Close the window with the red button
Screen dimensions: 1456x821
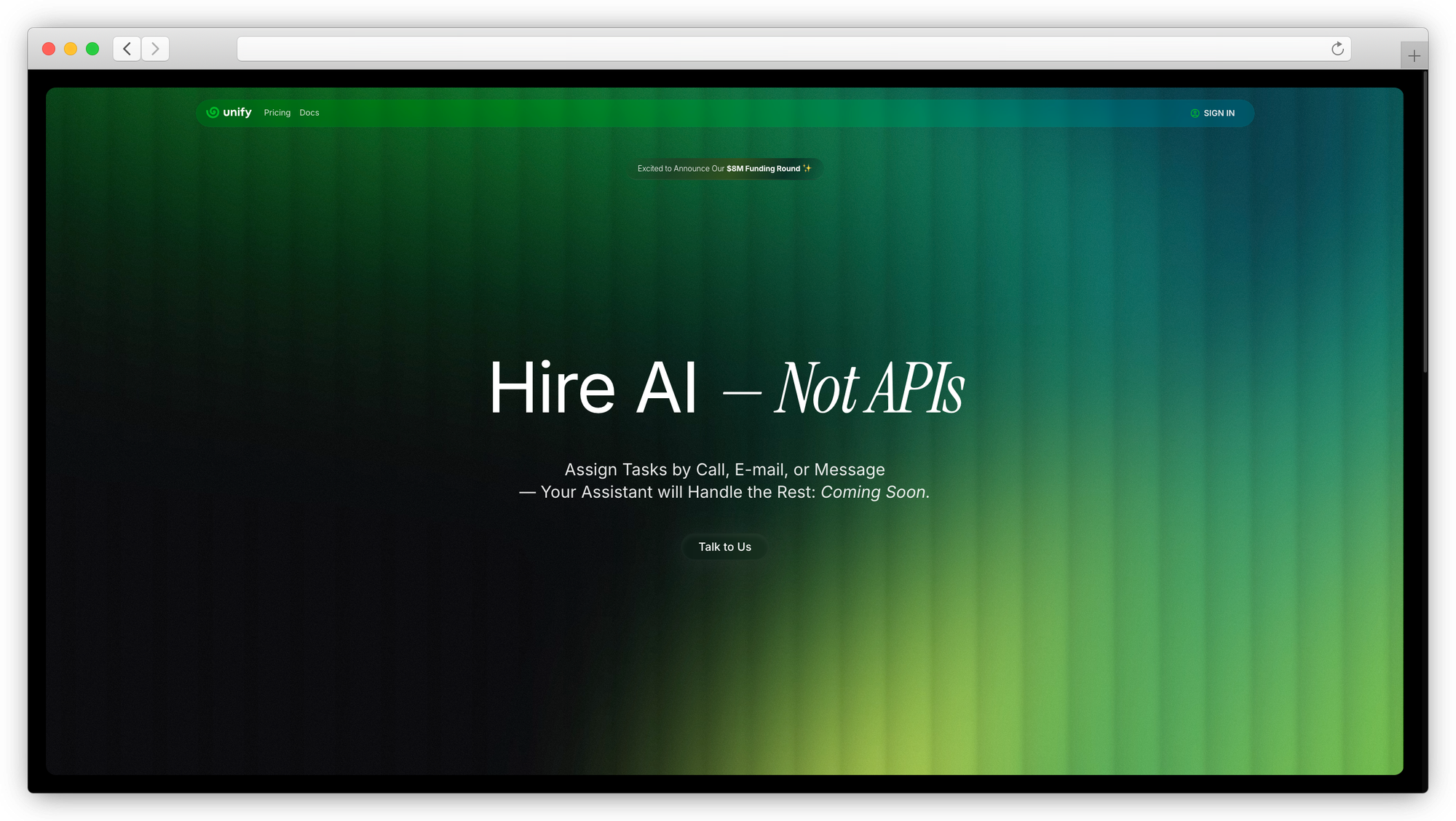(49, 49)
